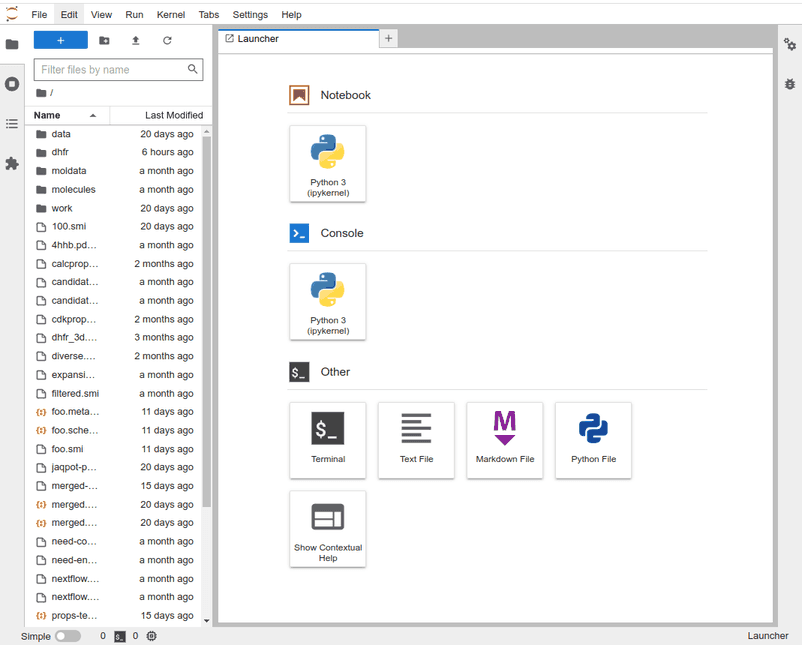Open a new Terminal

(328, 440)
